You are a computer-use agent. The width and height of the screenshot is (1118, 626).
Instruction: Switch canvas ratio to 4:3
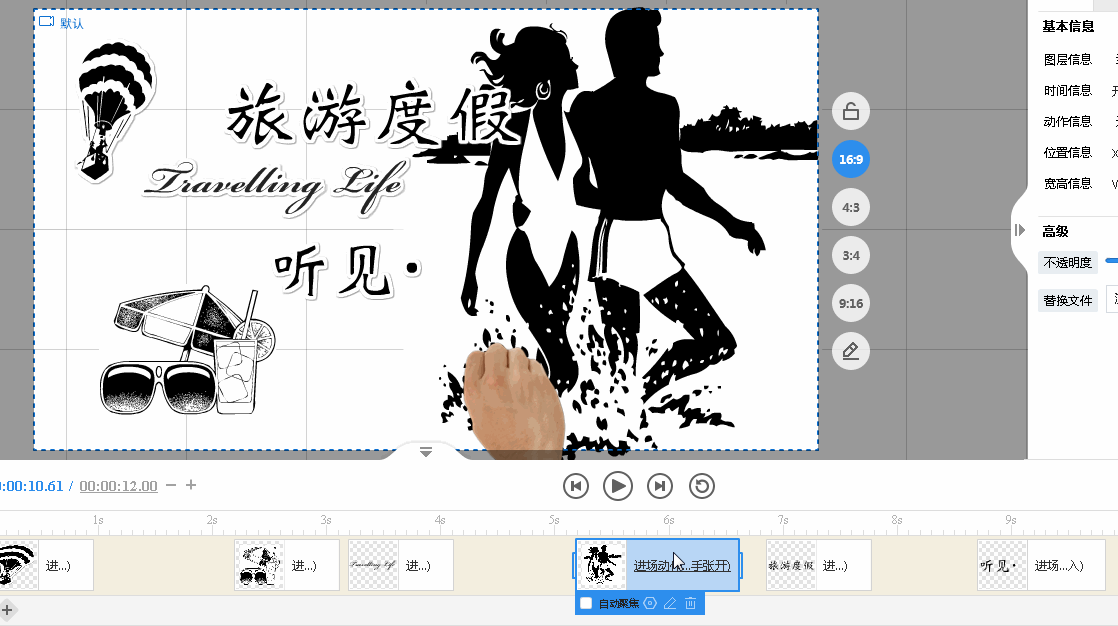pyautogui.click(x=850, y=207)
